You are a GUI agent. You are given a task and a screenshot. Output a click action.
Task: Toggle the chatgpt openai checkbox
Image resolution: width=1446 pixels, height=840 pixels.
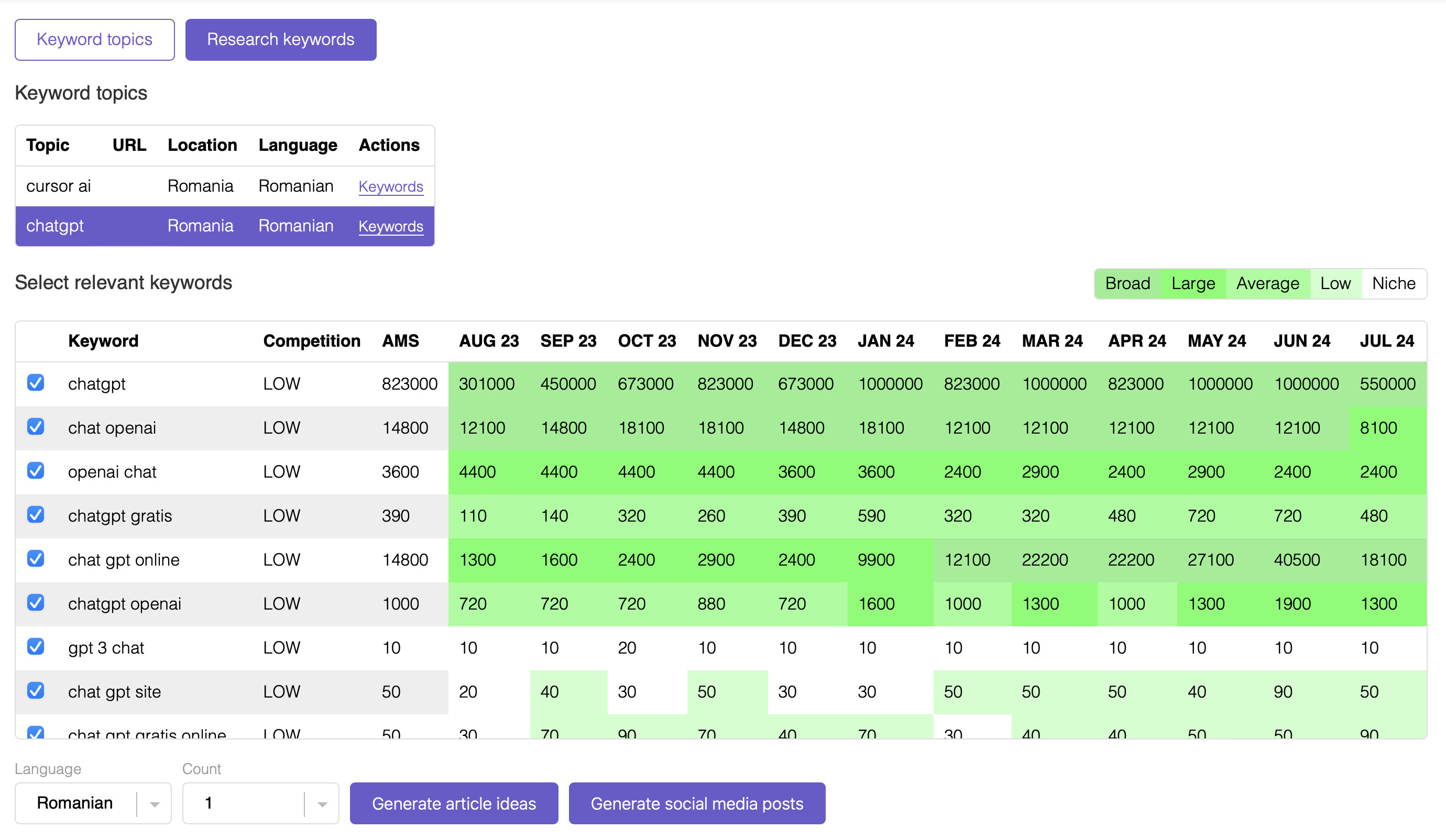(36, 603)
